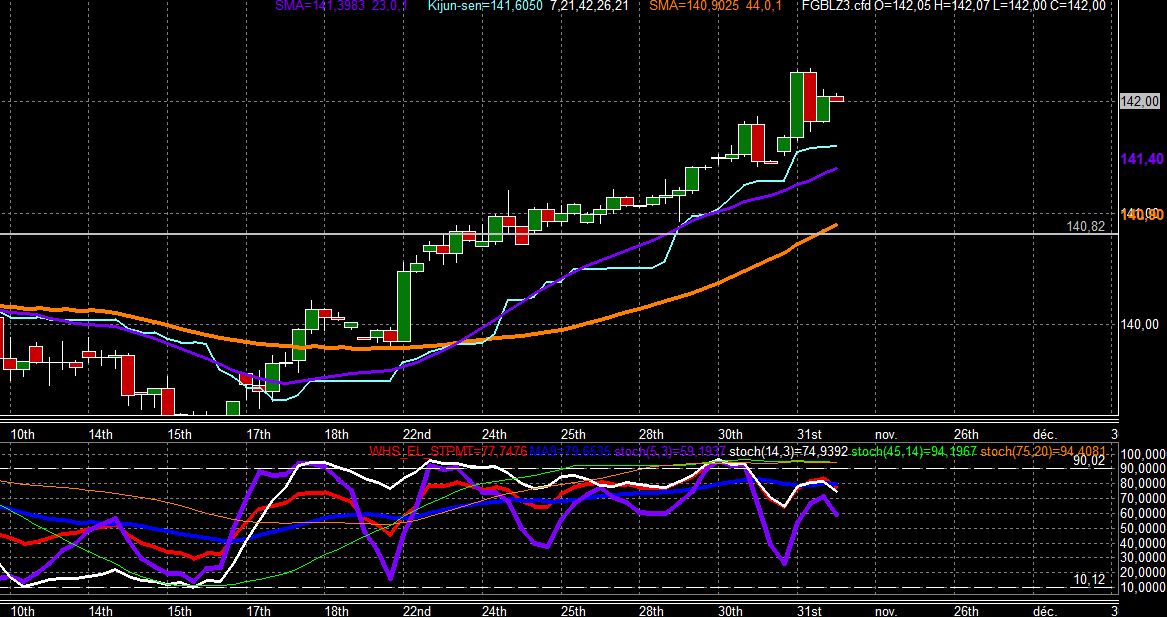This screenshot has width=1167, height=617.
Task: Click the purple 141,40 price axis label
Action: point(1141,159)
